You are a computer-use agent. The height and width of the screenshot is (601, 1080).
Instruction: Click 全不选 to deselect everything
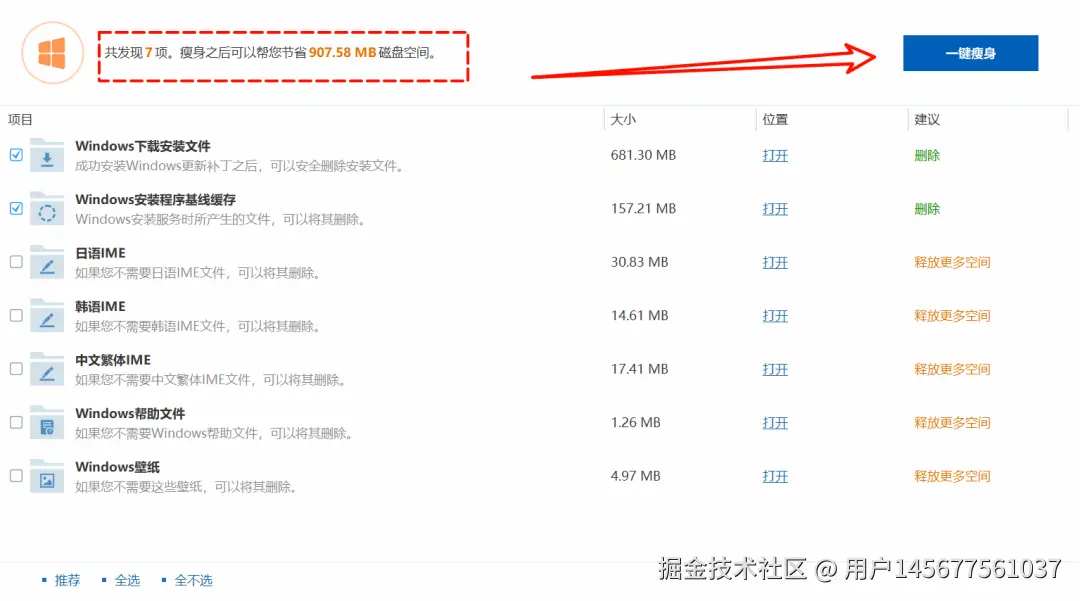[x=195, y=580]
